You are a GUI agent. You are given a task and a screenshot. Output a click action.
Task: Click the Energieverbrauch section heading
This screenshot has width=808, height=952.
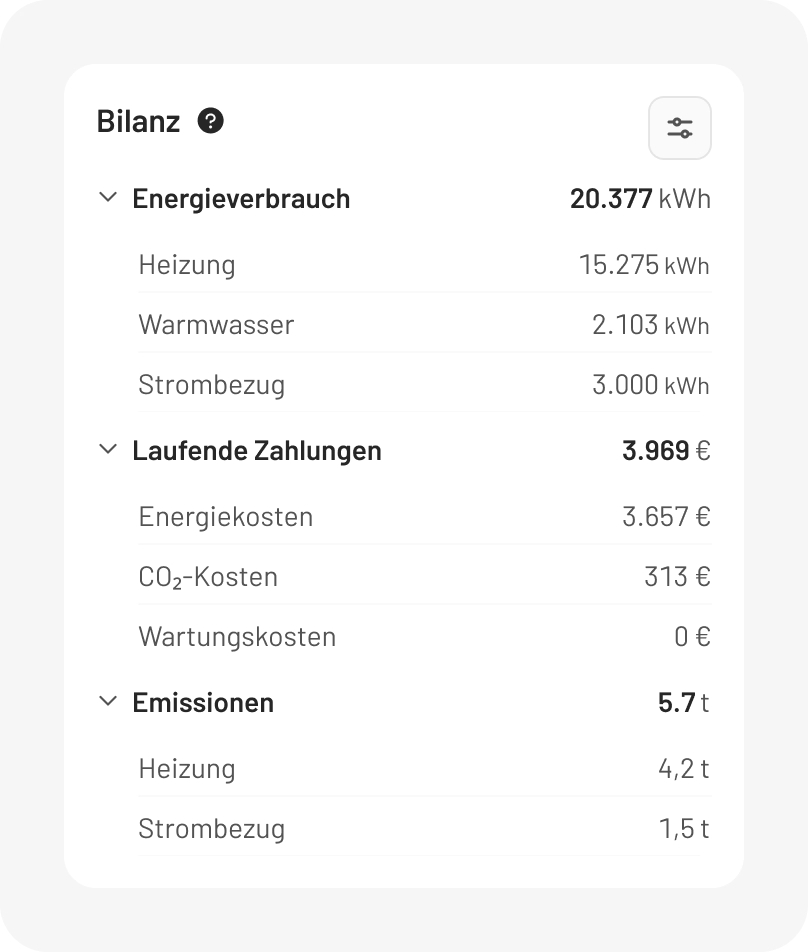(241, 199)
